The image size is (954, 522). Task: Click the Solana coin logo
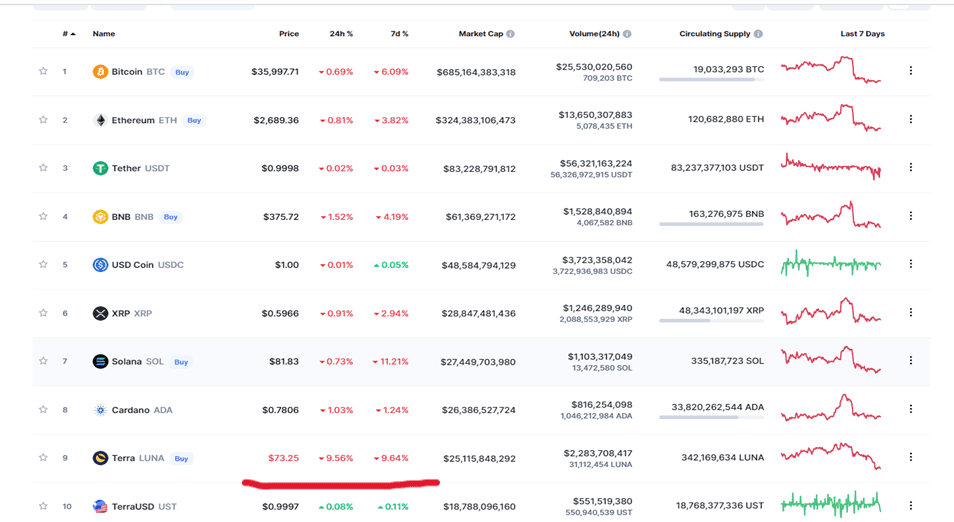pos(100,361)
